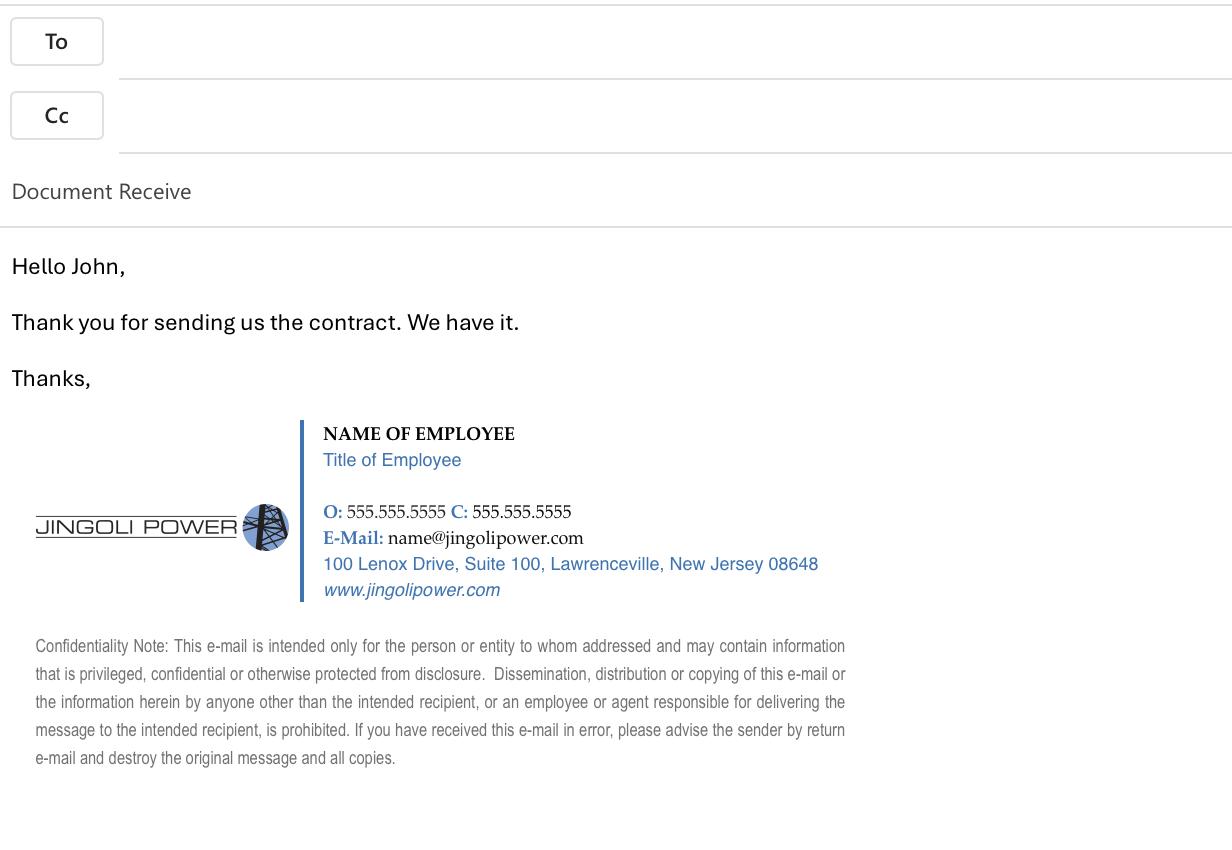The image size is (1232, 850).
Task: Click the JINGOLI POWER logo text
Action: coord(136,527)
